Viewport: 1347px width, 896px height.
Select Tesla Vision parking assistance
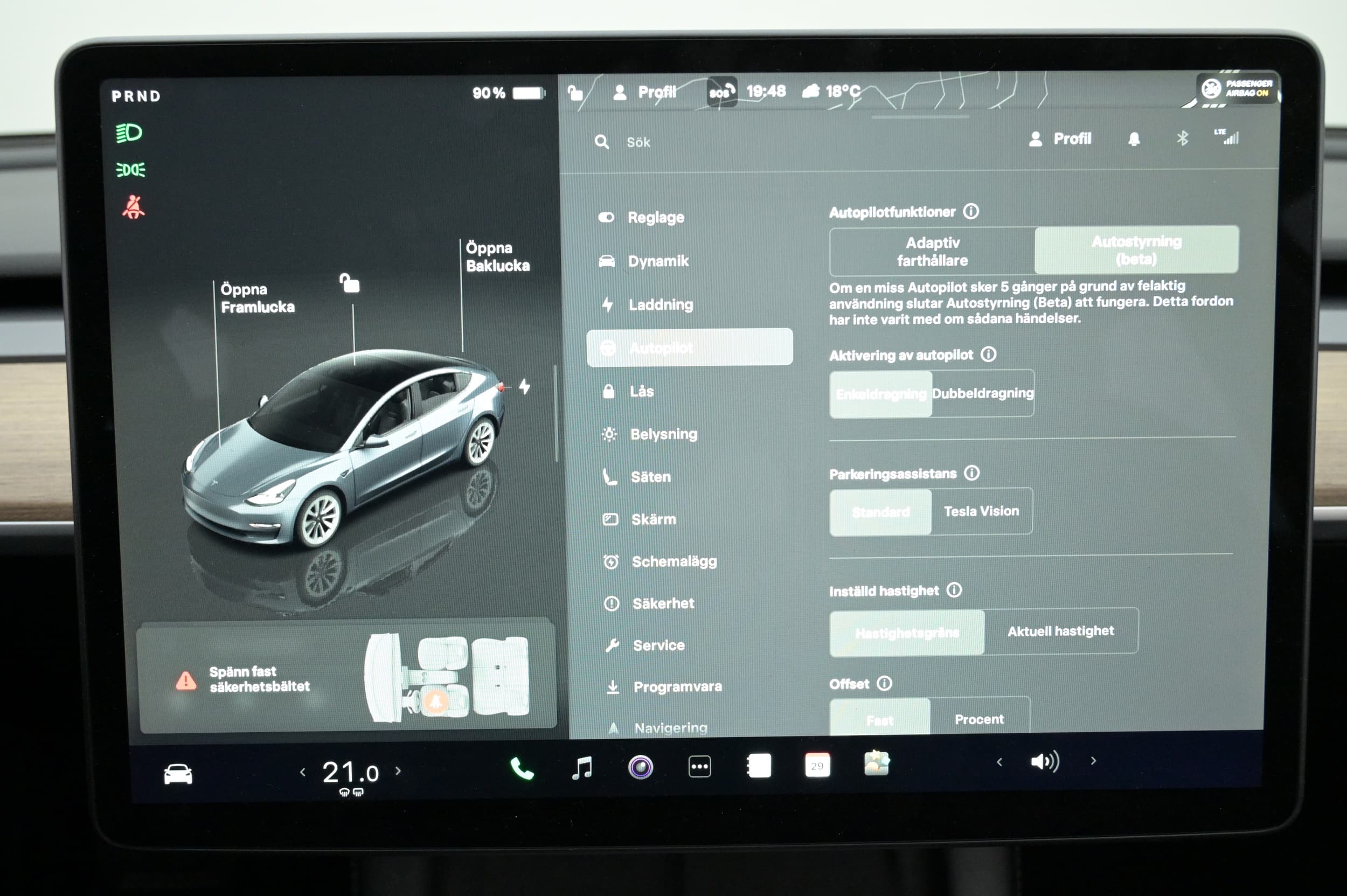(981, 511)
